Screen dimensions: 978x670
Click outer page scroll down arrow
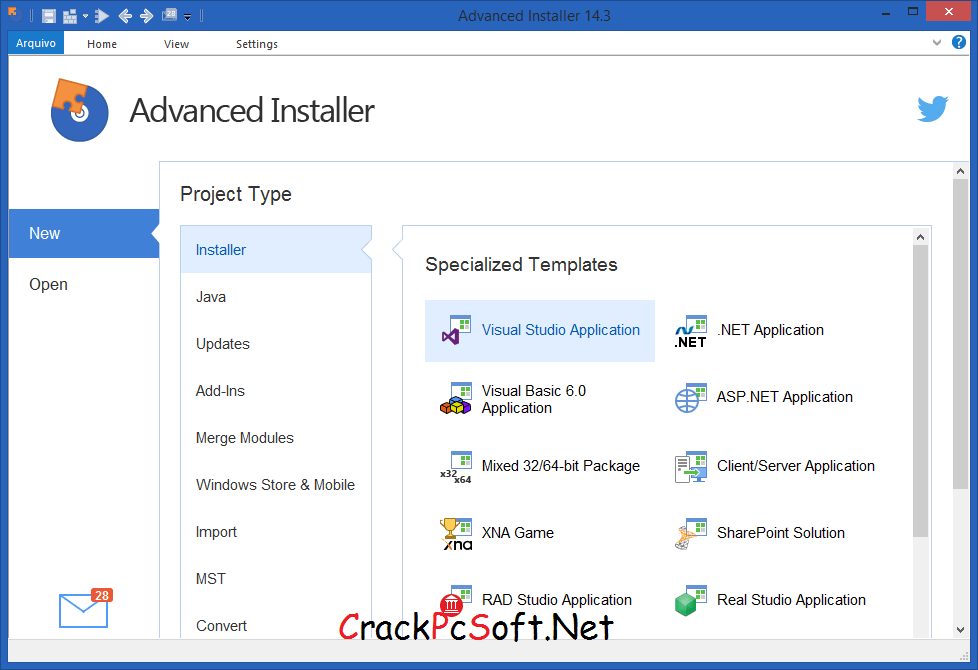point(961,630)
